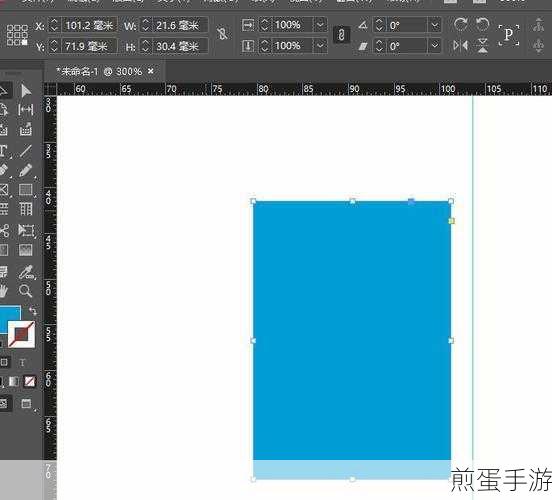Enable formatting affects container

(x=4, y=362)
